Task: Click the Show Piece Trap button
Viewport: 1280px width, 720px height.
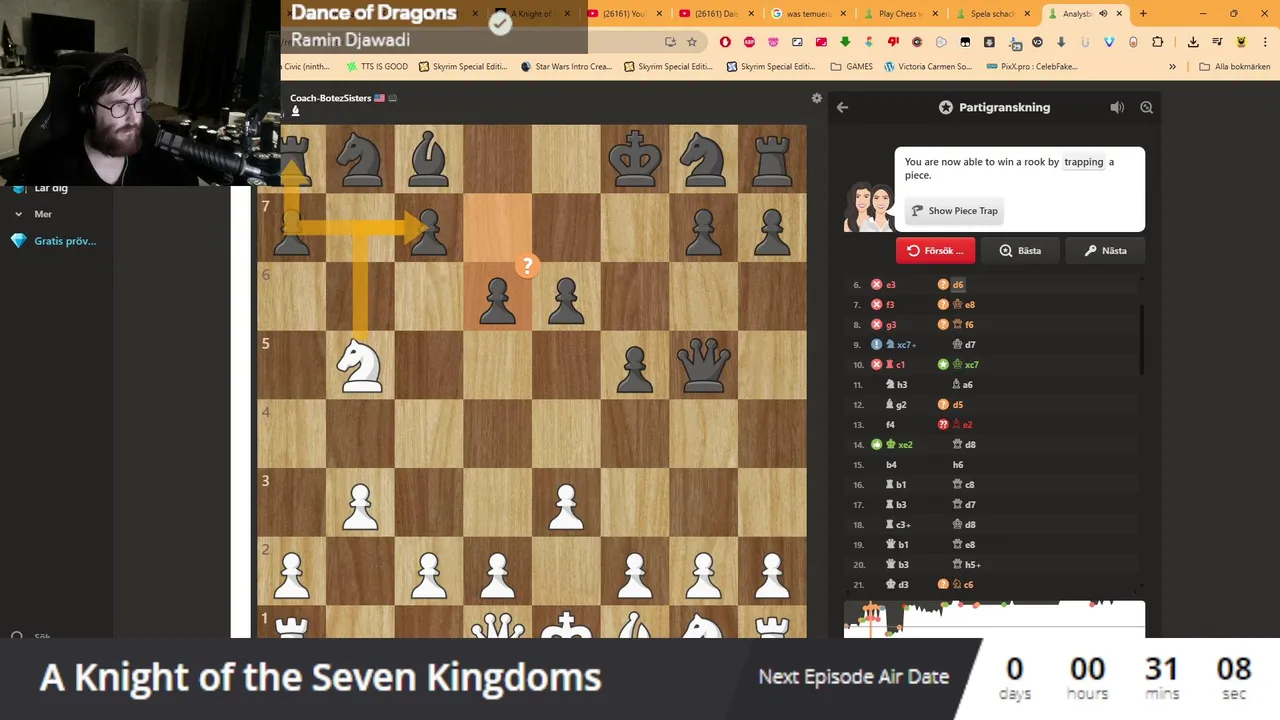Action: (x=954, y=211)
